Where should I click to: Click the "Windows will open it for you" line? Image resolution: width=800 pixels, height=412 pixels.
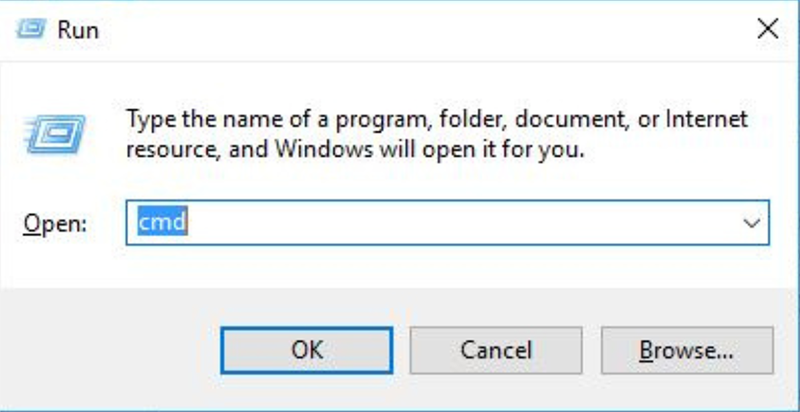430,150
